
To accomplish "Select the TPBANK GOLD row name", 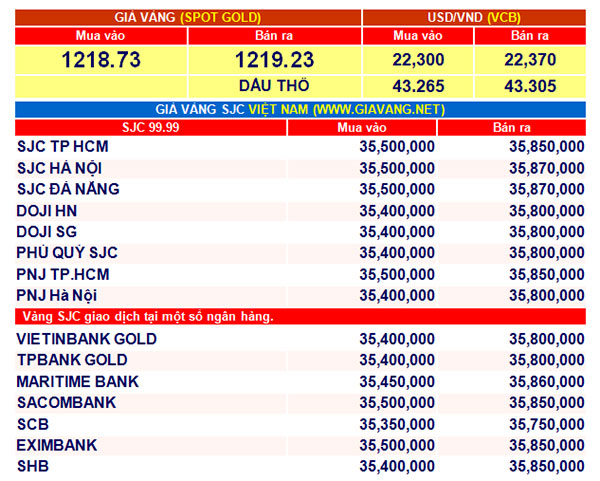I will point(72,360).
